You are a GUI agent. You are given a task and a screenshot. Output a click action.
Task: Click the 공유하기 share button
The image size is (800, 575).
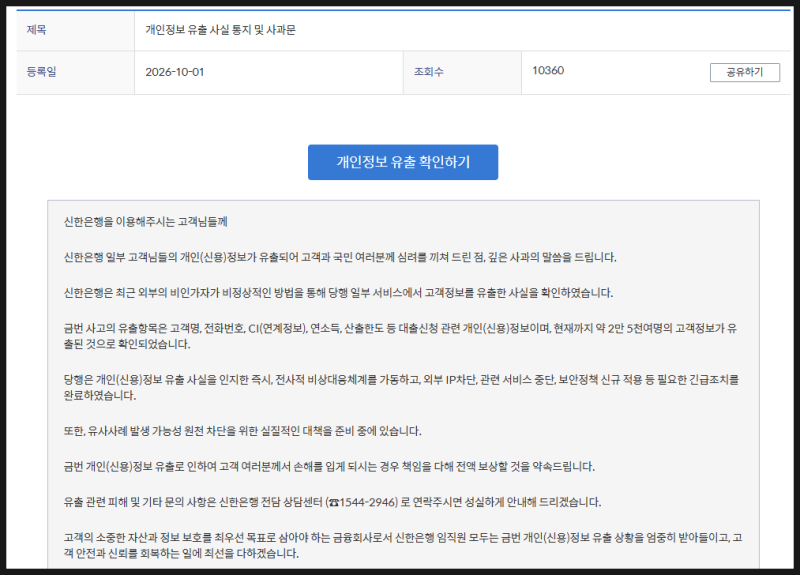pyautogui.click(x=744, y=72)
